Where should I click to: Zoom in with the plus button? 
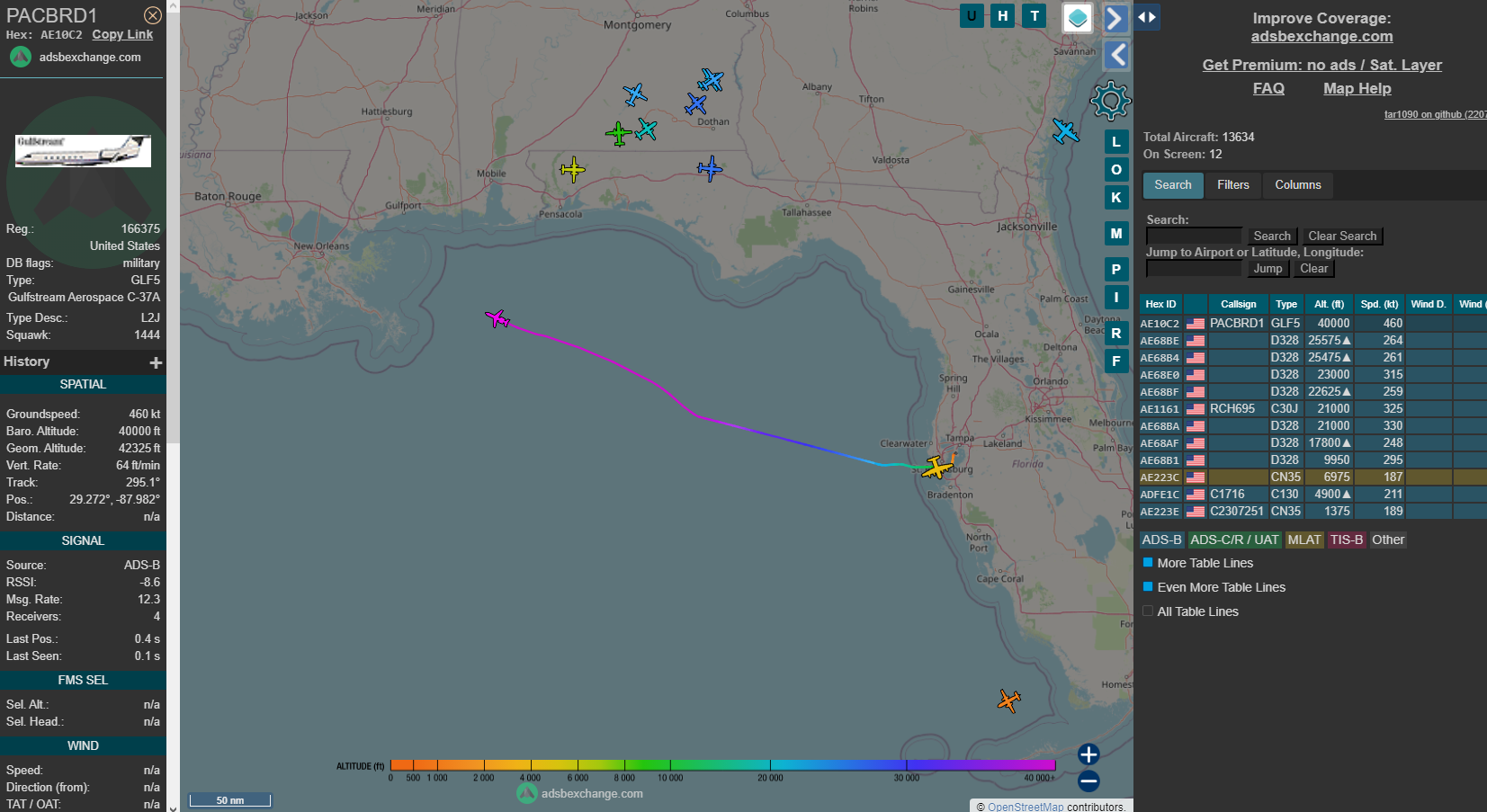tap(1088, 754)
